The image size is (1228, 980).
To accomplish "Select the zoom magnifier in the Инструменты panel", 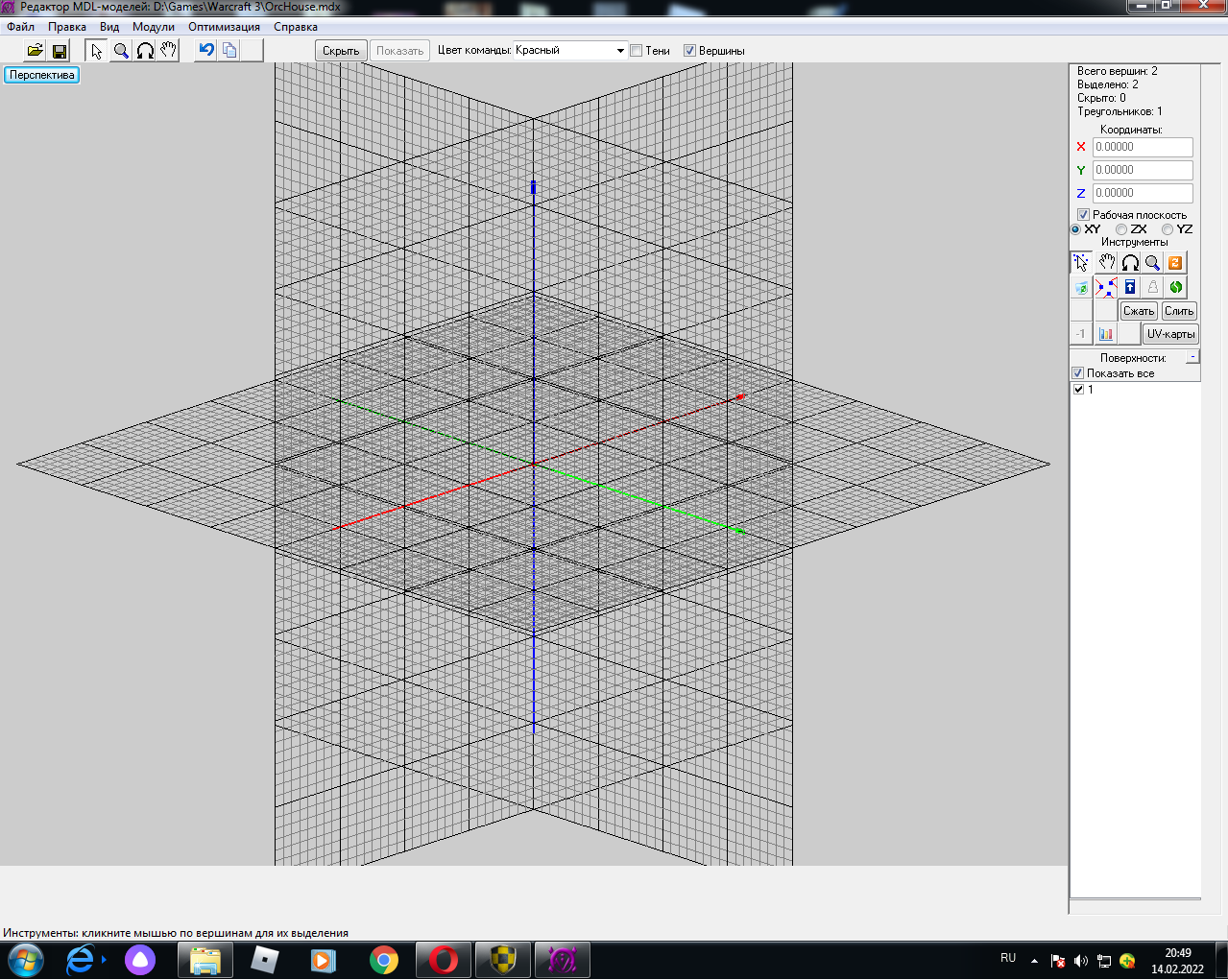I will click(1152, 263).
